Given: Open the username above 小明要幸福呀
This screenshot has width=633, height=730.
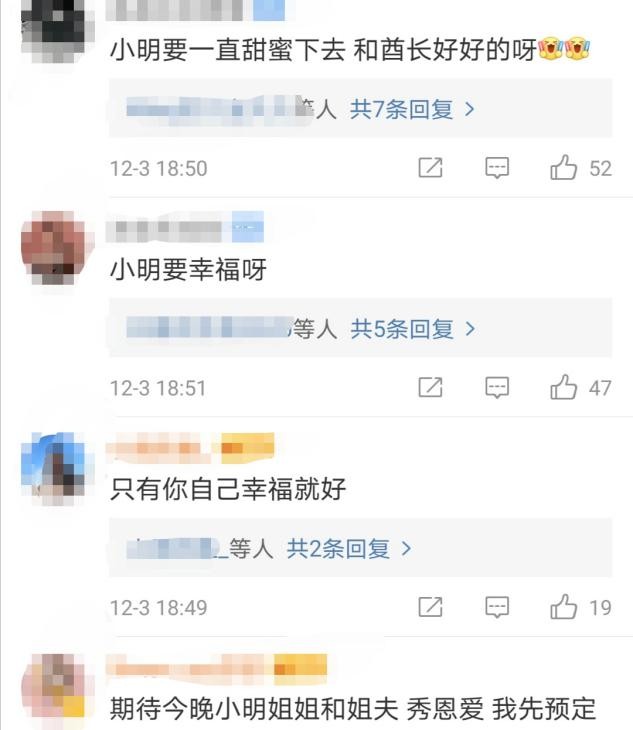Looking at the screenshot, I should click(185, 227).
